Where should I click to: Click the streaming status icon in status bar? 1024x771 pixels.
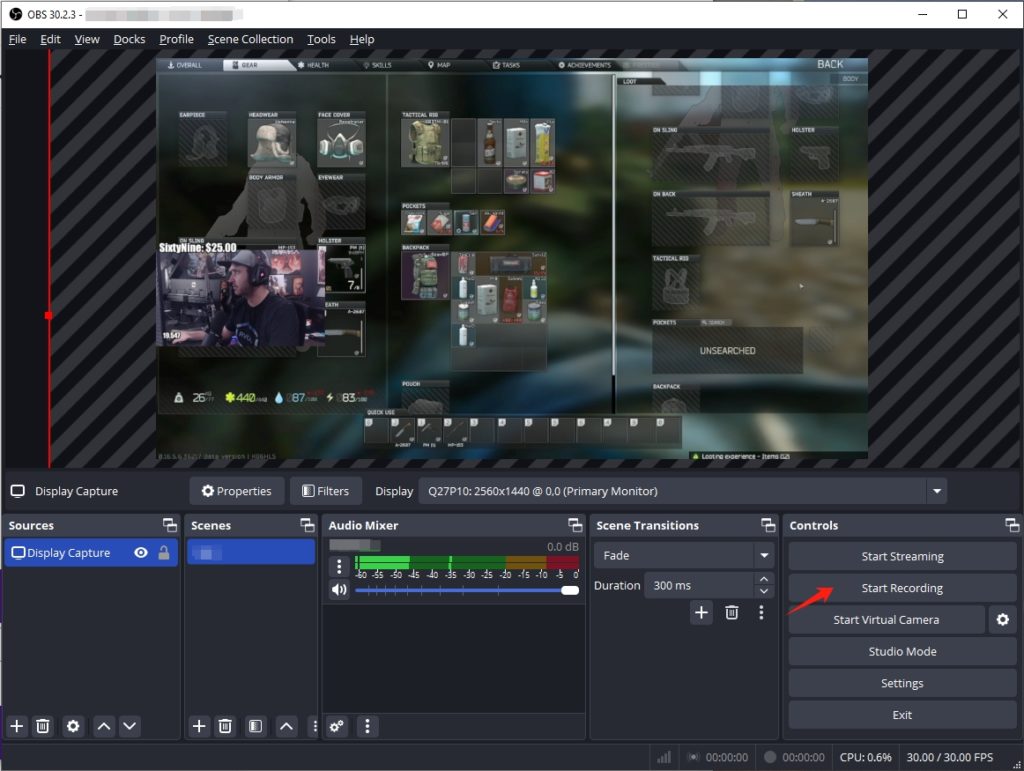[x=694, y=757]
